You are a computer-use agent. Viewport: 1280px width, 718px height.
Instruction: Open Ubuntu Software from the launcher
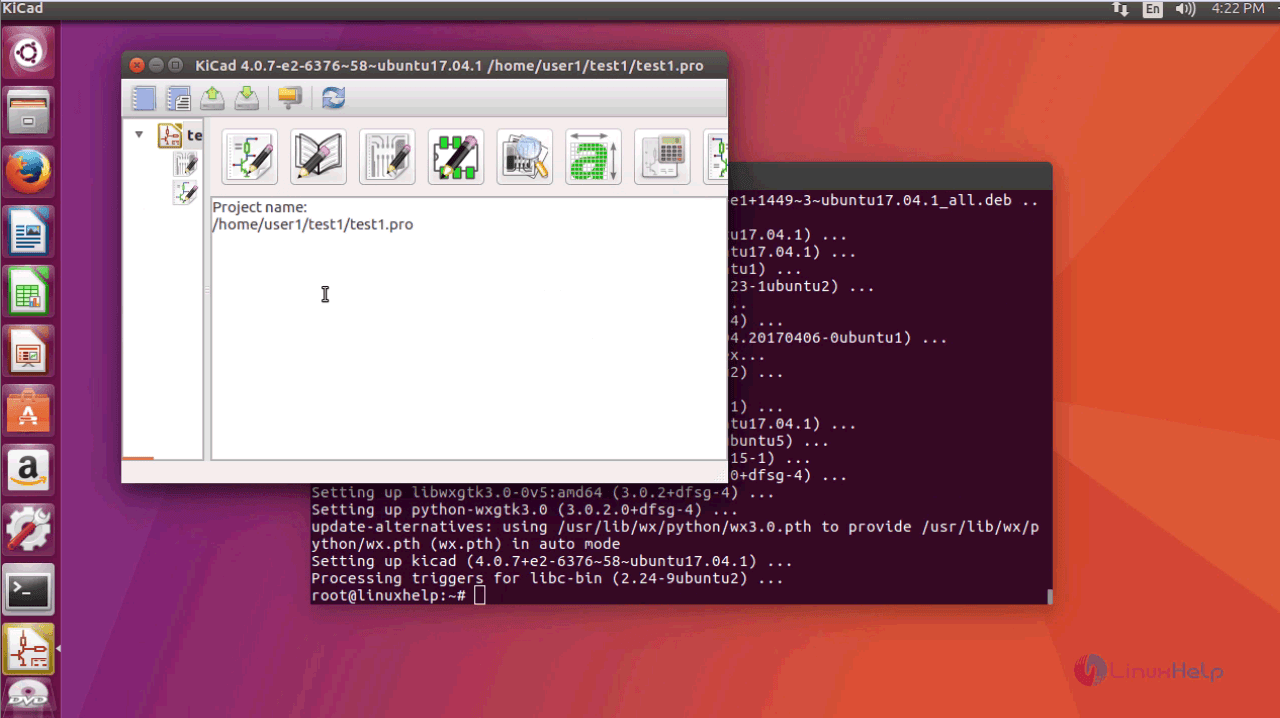coord(30,411)
